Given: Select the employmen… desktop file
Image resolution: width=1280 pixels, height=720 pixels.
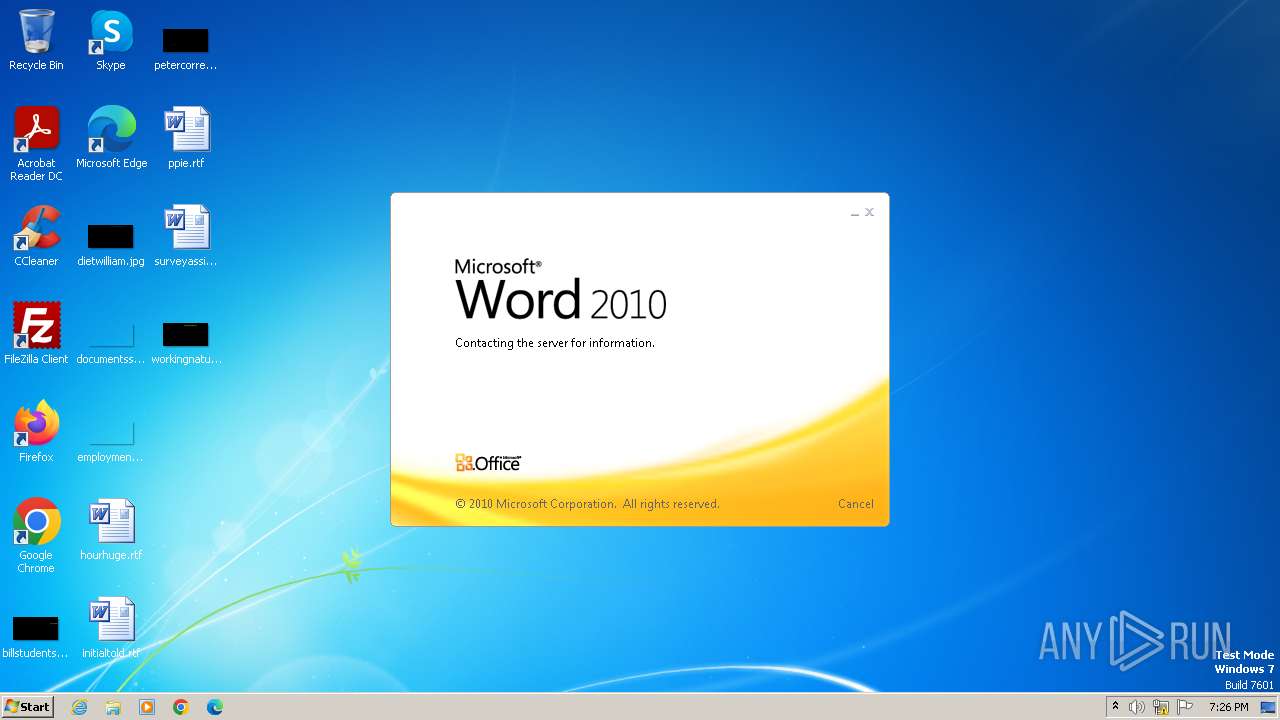Looking at the screenshot, I should (111, 440).
